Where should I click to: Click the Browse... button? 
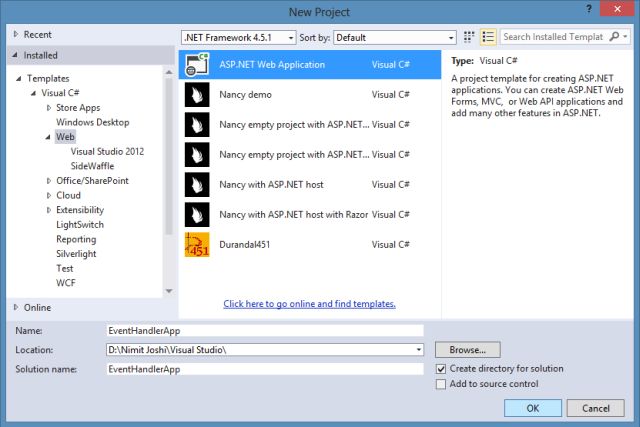(468, 350)
